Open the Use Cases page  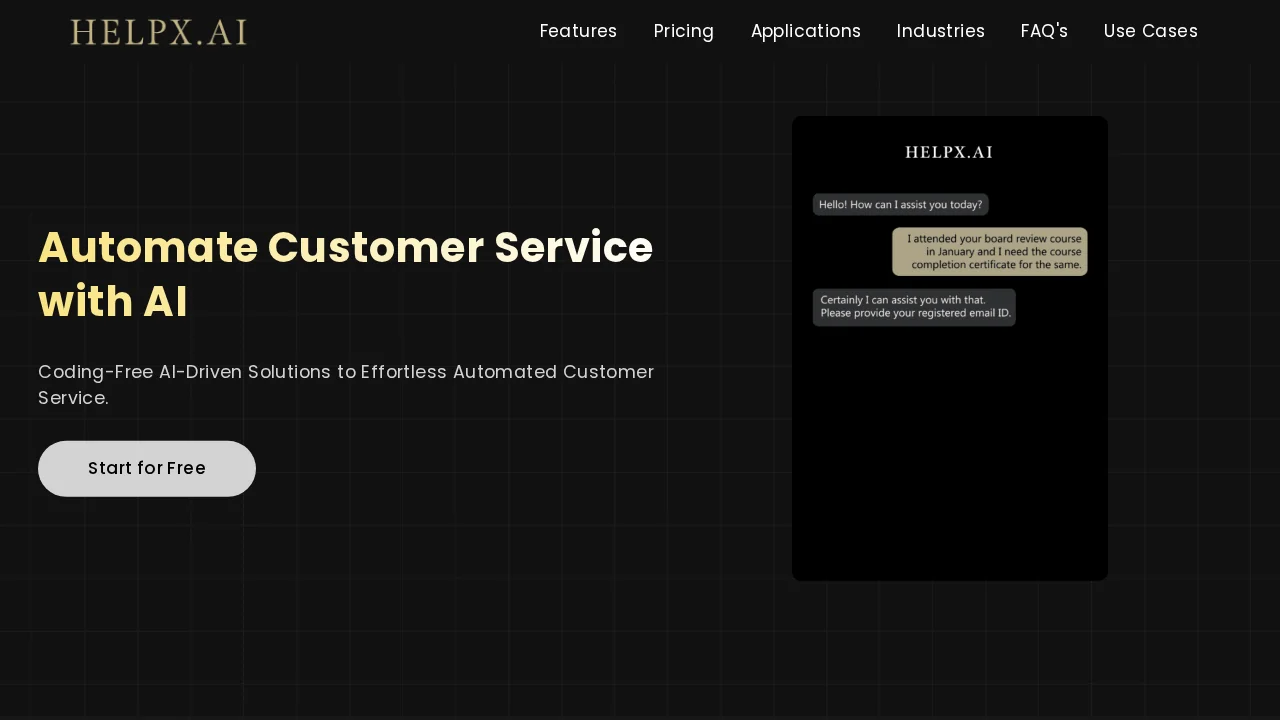pyautogui.click(x=1150, y=31)
